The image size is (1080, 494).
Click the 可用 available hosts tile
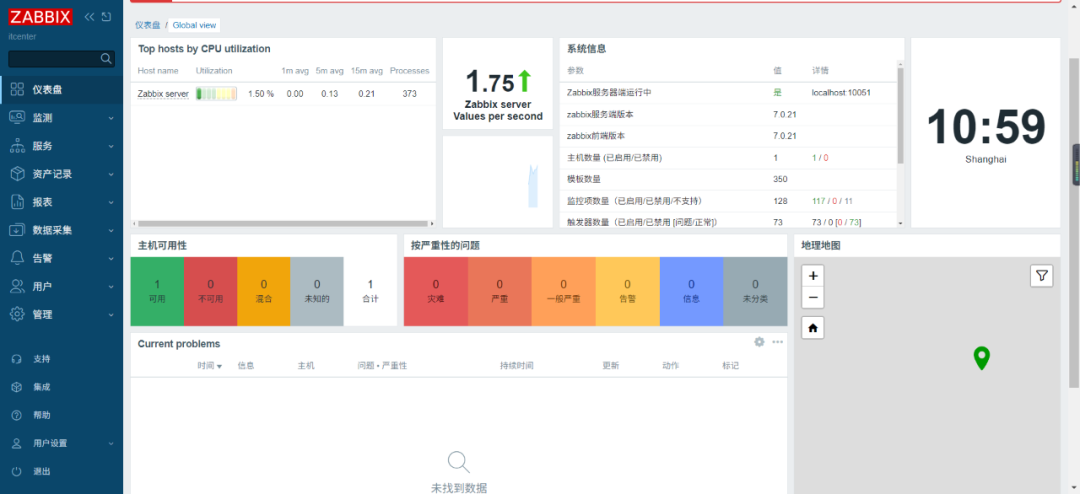click(x=157, y=291)
